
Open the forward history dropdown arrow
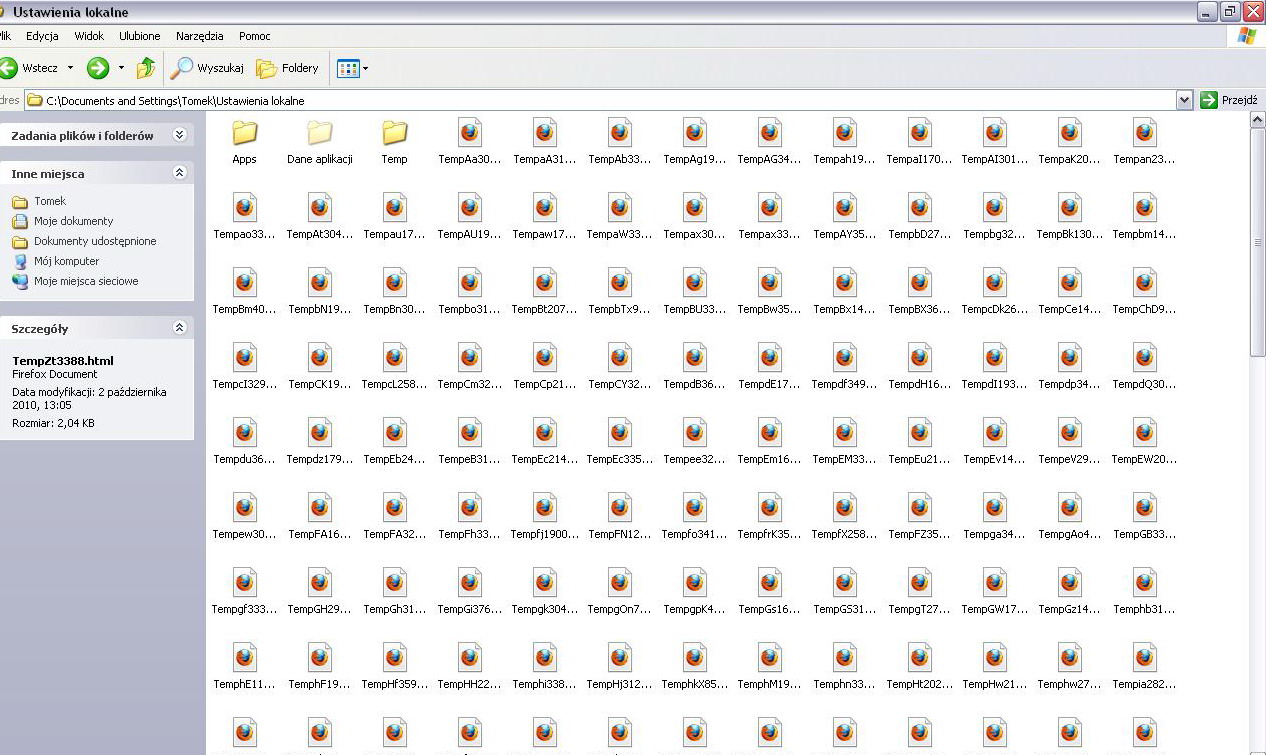click(x=121, y=68)
